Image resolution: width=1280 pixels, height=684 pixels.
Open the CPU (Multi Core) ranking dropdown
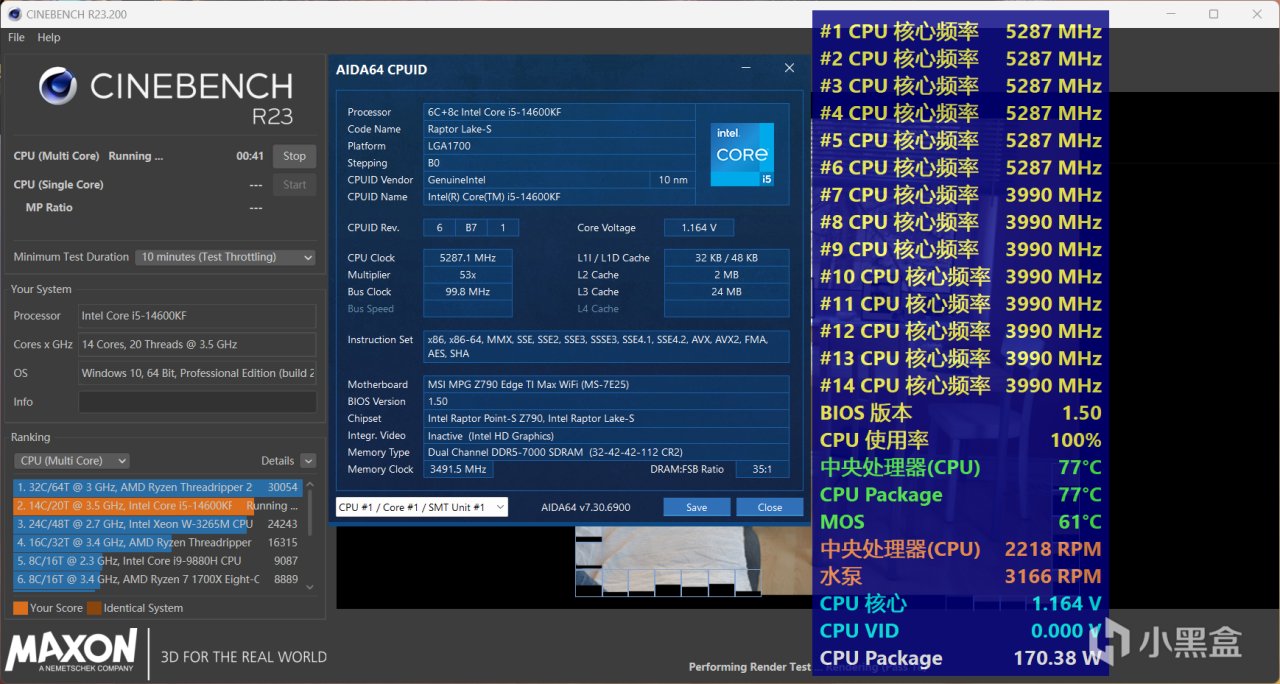tap(72, 461)
